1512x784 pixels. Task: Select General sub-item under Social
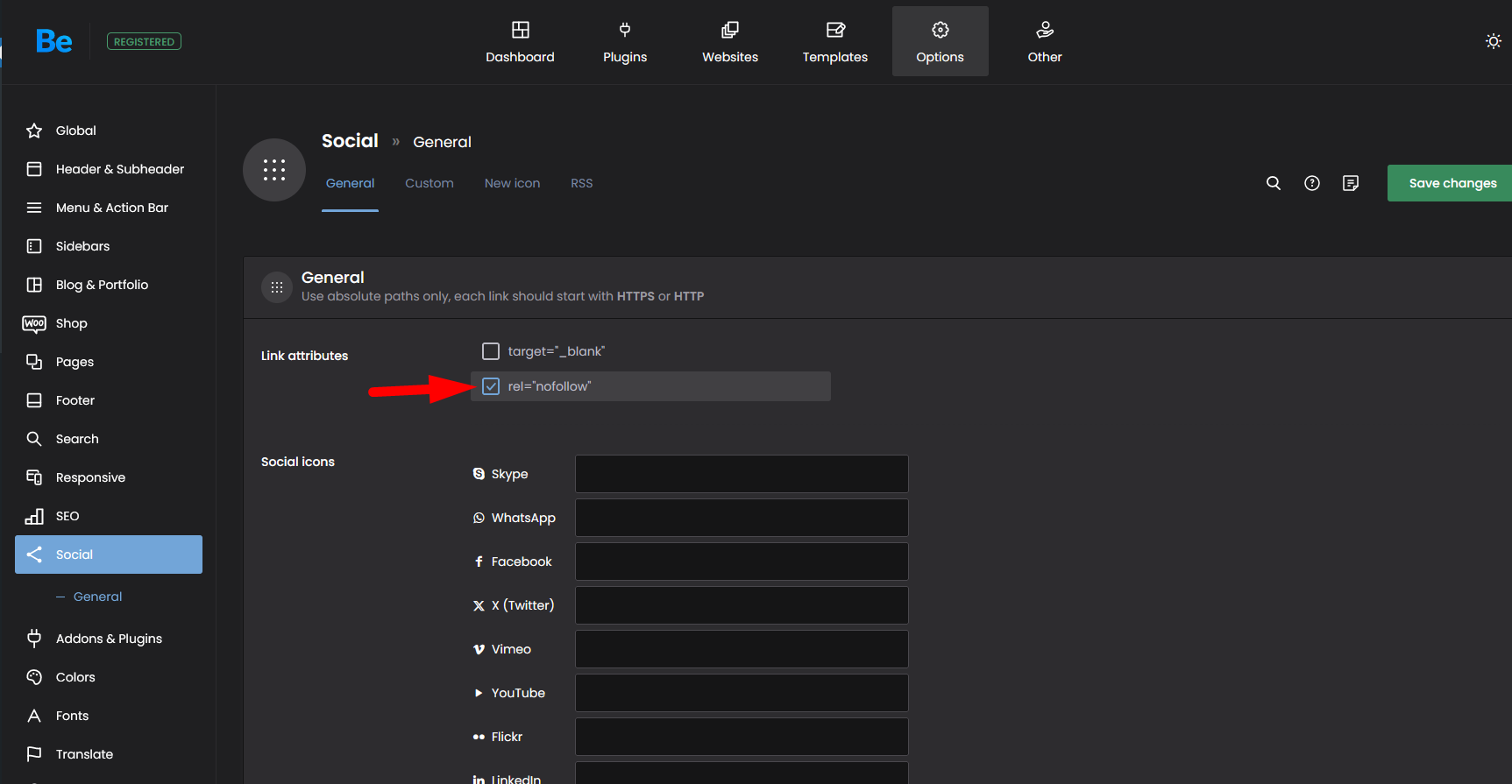(97, 597)
